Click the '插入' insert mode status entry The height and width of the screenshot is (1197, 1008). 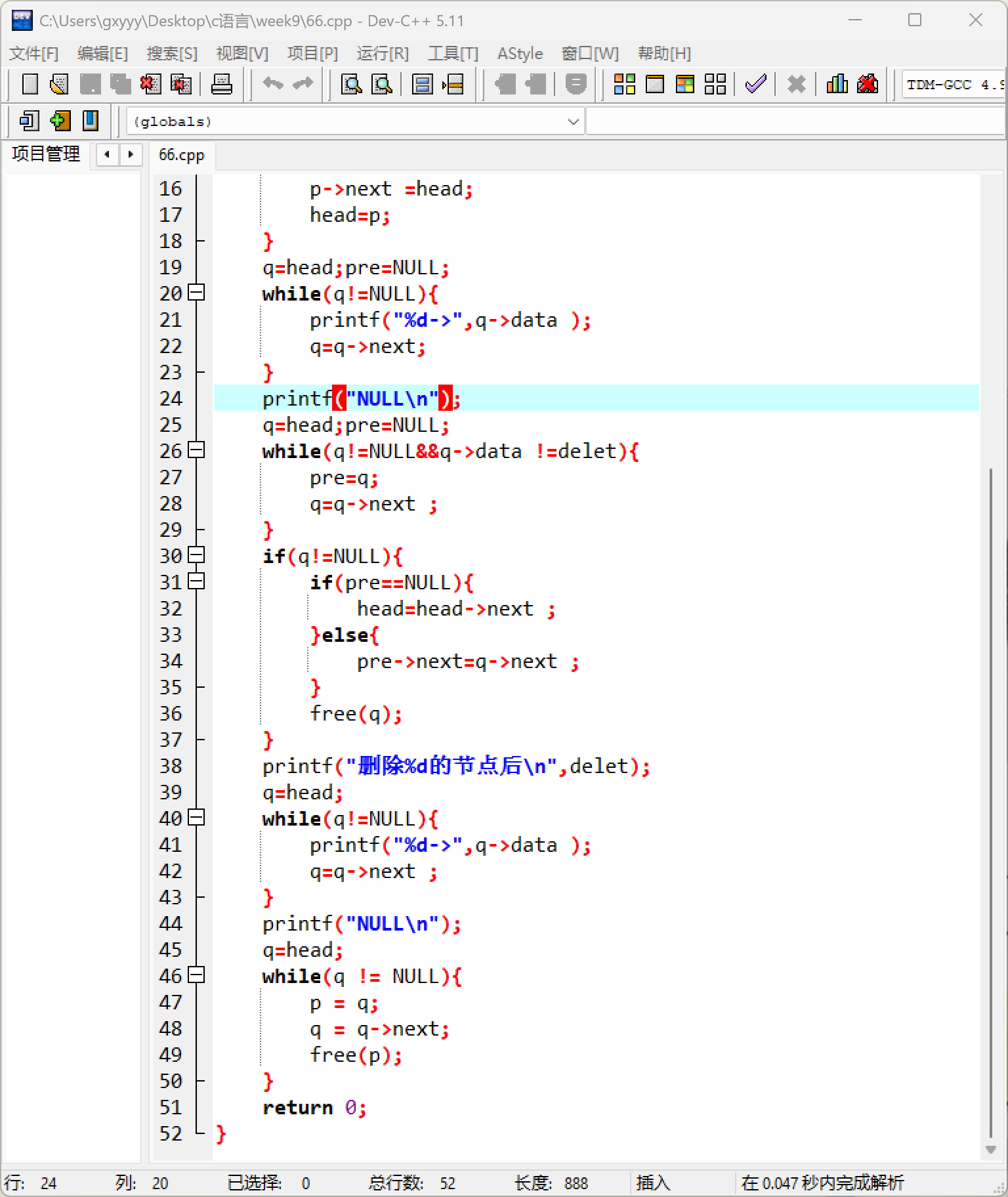coord(653,1183)
